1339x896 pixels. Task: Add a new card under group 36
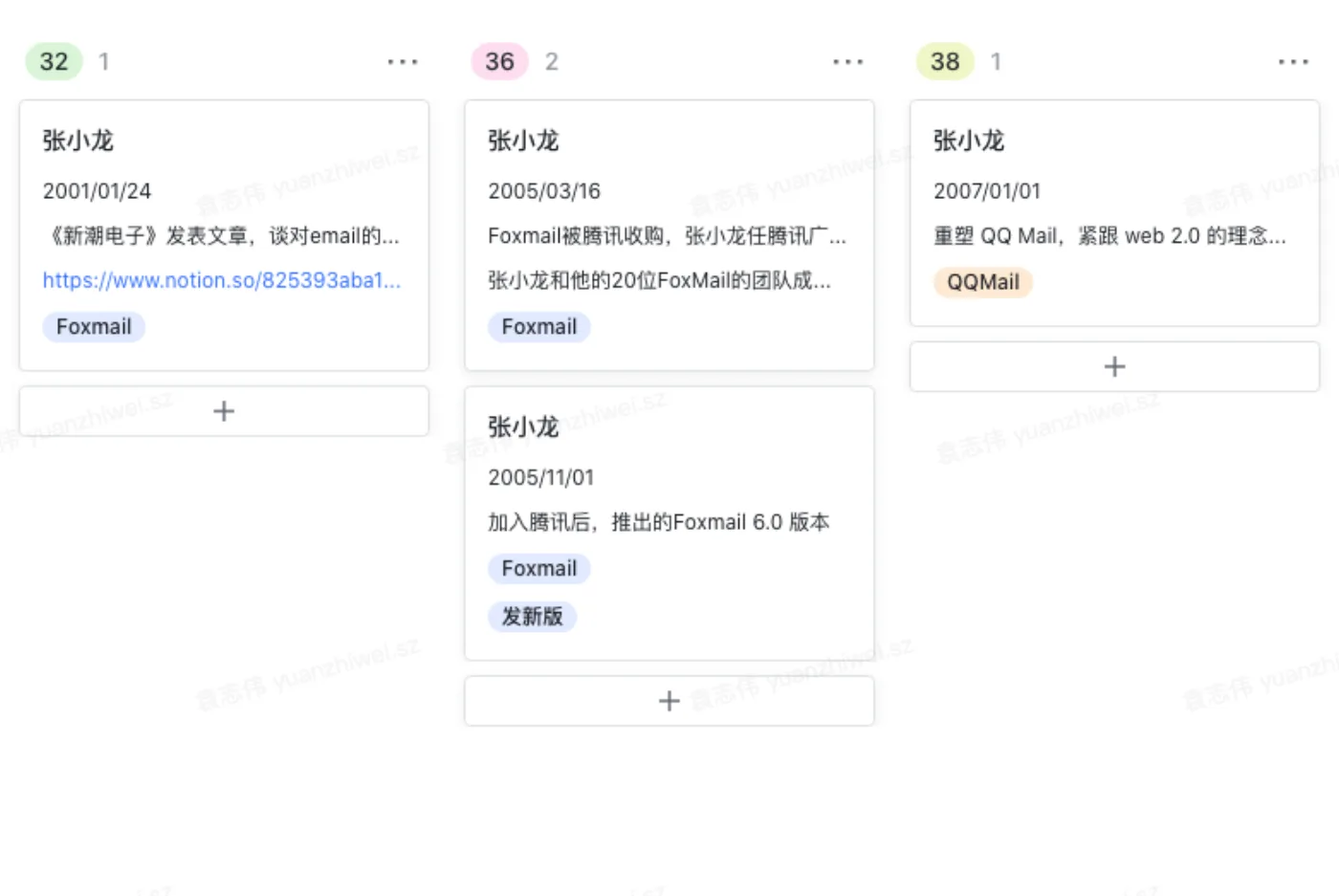coord(669,701)
